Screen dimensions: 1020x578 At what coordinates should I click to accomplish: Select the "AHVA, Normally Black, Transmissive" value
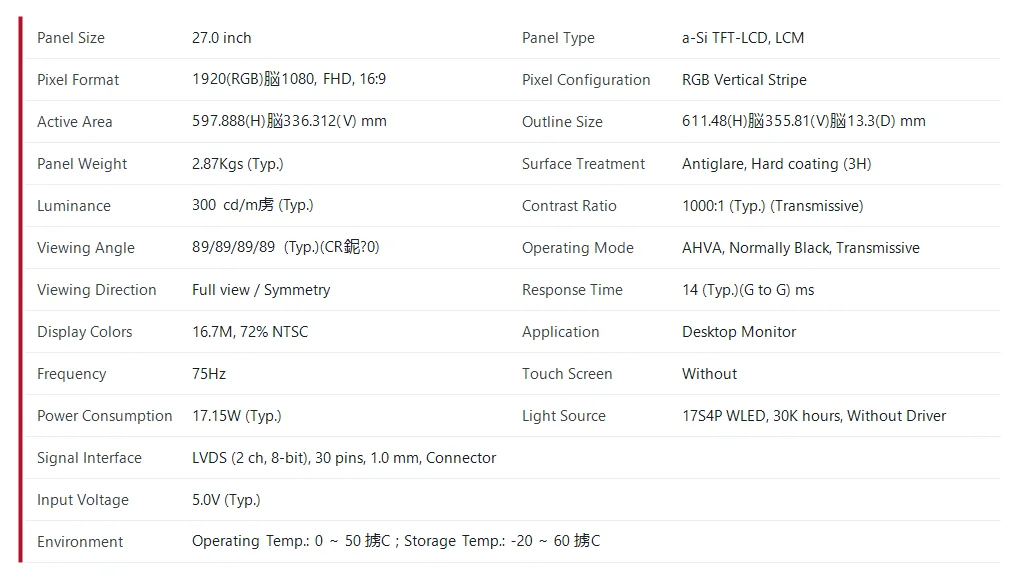[x=801, y=248]
